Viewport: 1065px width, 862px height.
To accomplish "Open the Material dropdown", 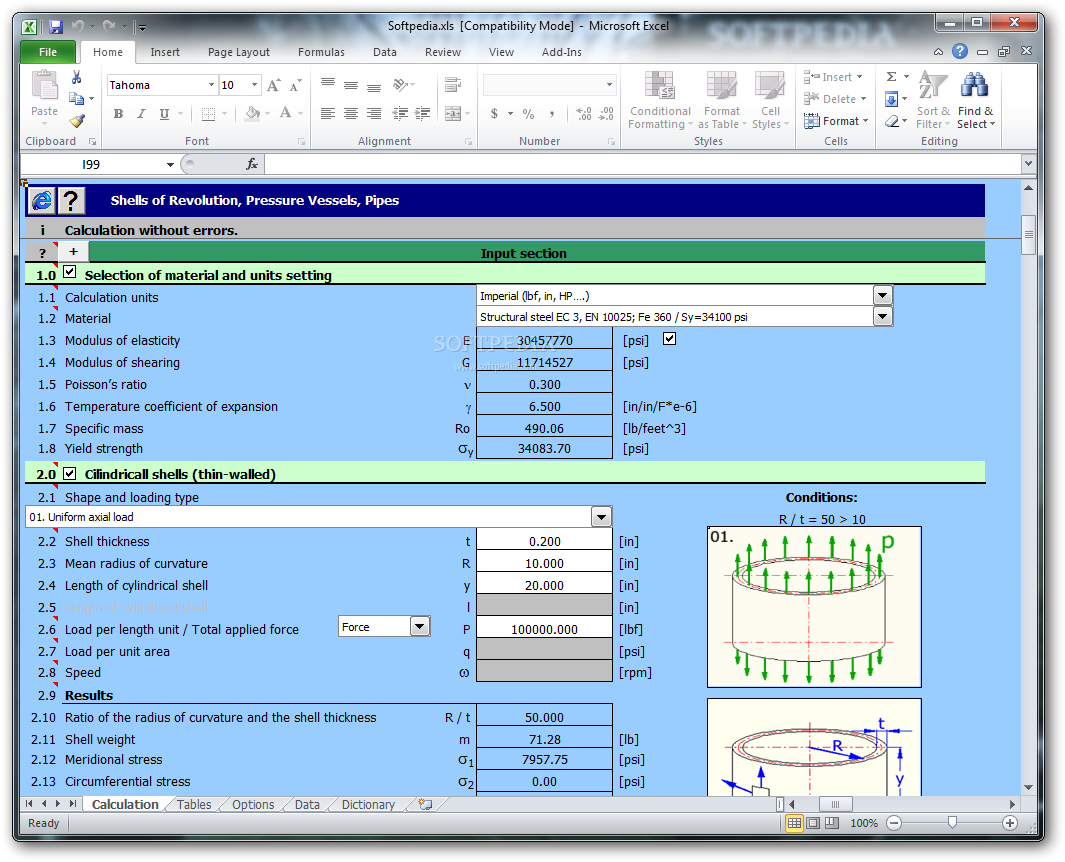I will pos(882,317).
